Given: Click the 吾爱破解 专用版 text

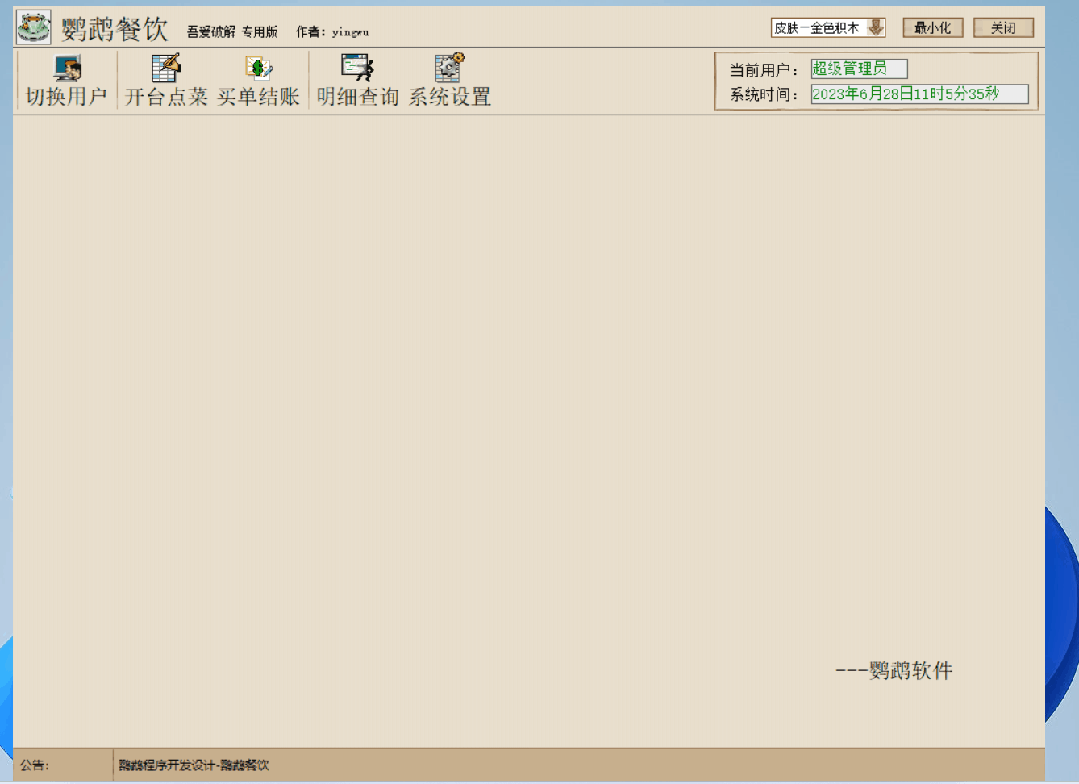Looking at the screenshot, I should click(232, 32).
